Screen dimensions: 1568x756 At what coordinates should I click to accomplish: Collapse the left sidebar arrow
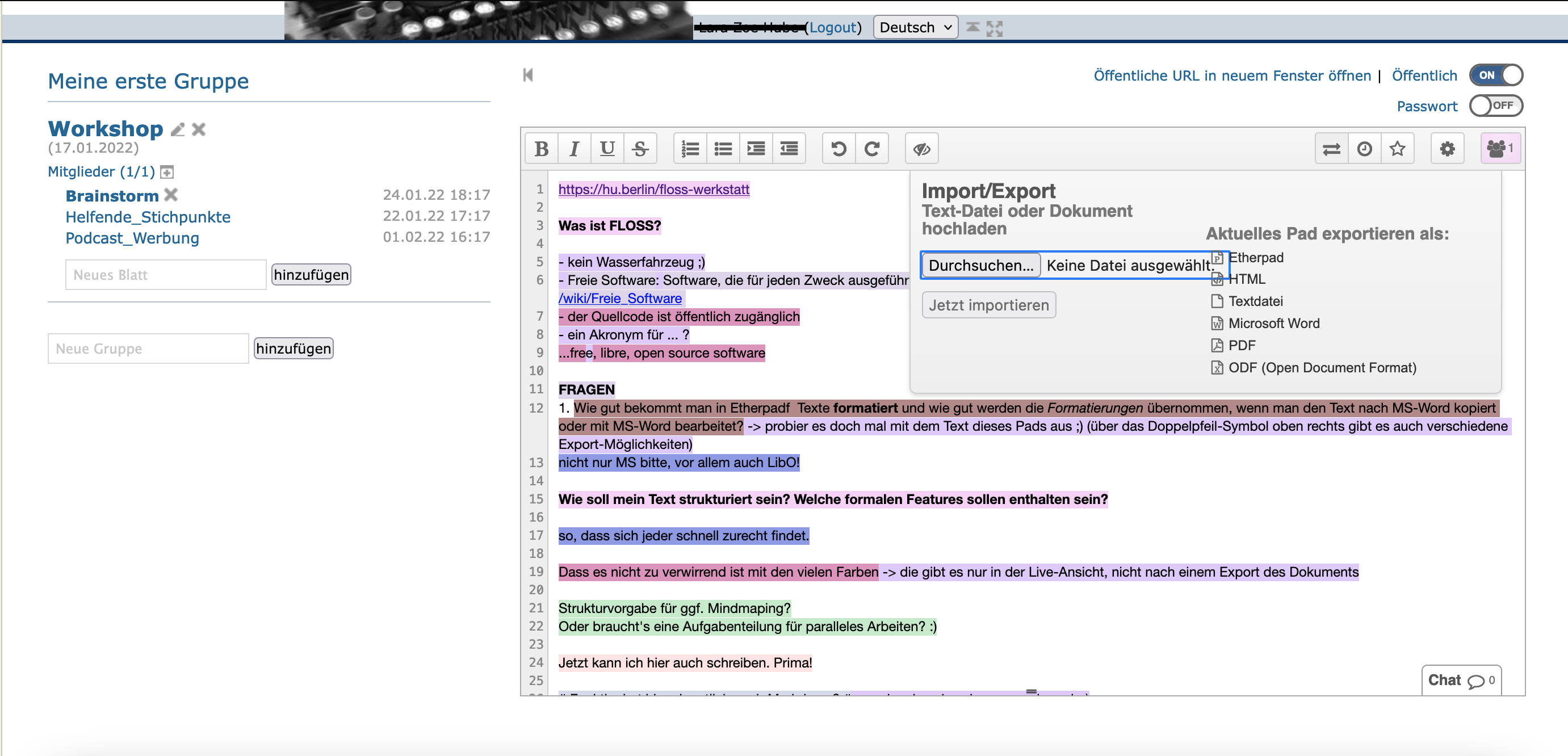pos(528,75)
